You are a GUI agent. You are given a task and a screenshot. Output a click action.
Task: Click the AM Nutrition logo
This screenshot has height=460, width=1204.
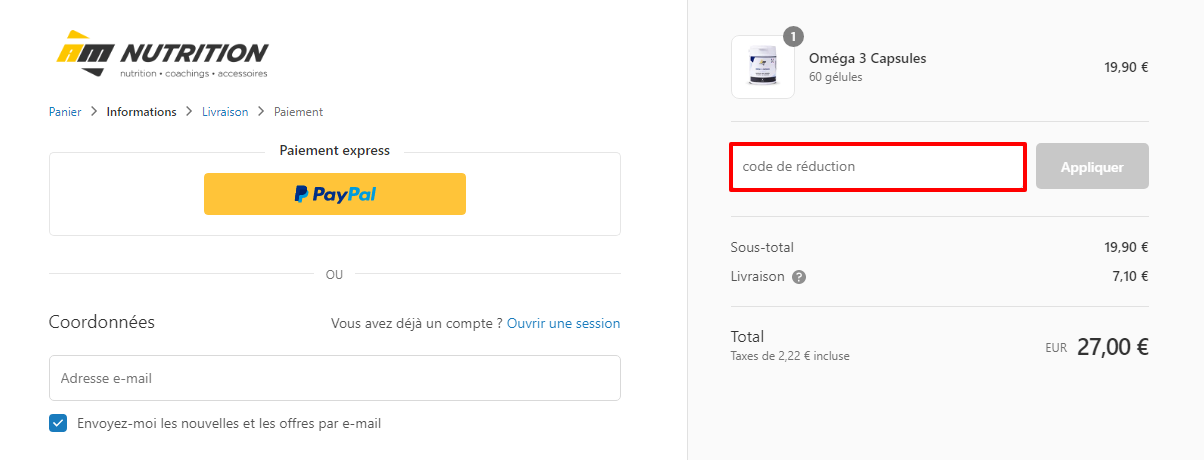click(x=162, y=56)
